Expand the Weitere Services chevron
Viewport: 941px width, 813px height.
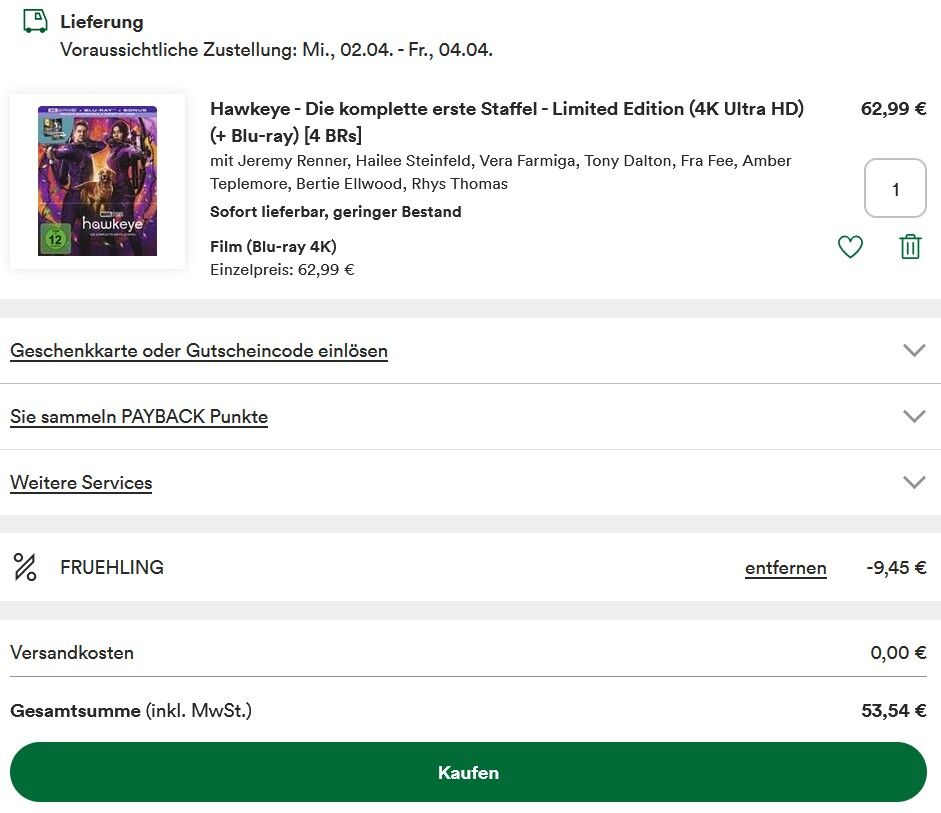coord(914,482)
